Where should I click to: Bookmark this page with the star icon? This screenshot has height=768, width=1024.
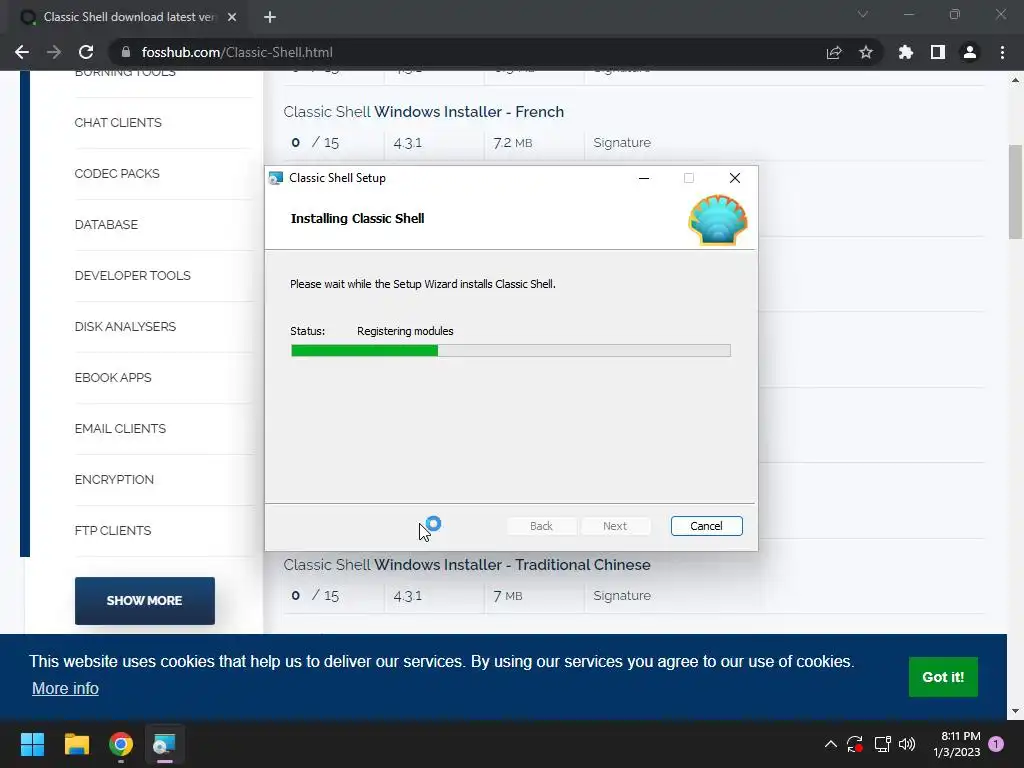(866, 52)
